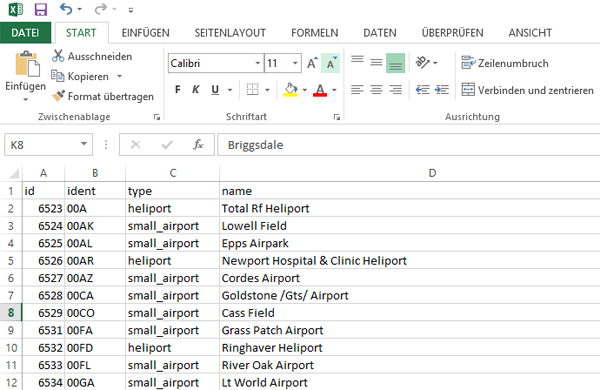This screenshot has height=390, width=600.
Task: Switch to the DATEN tab
Action: coord(380,33)
